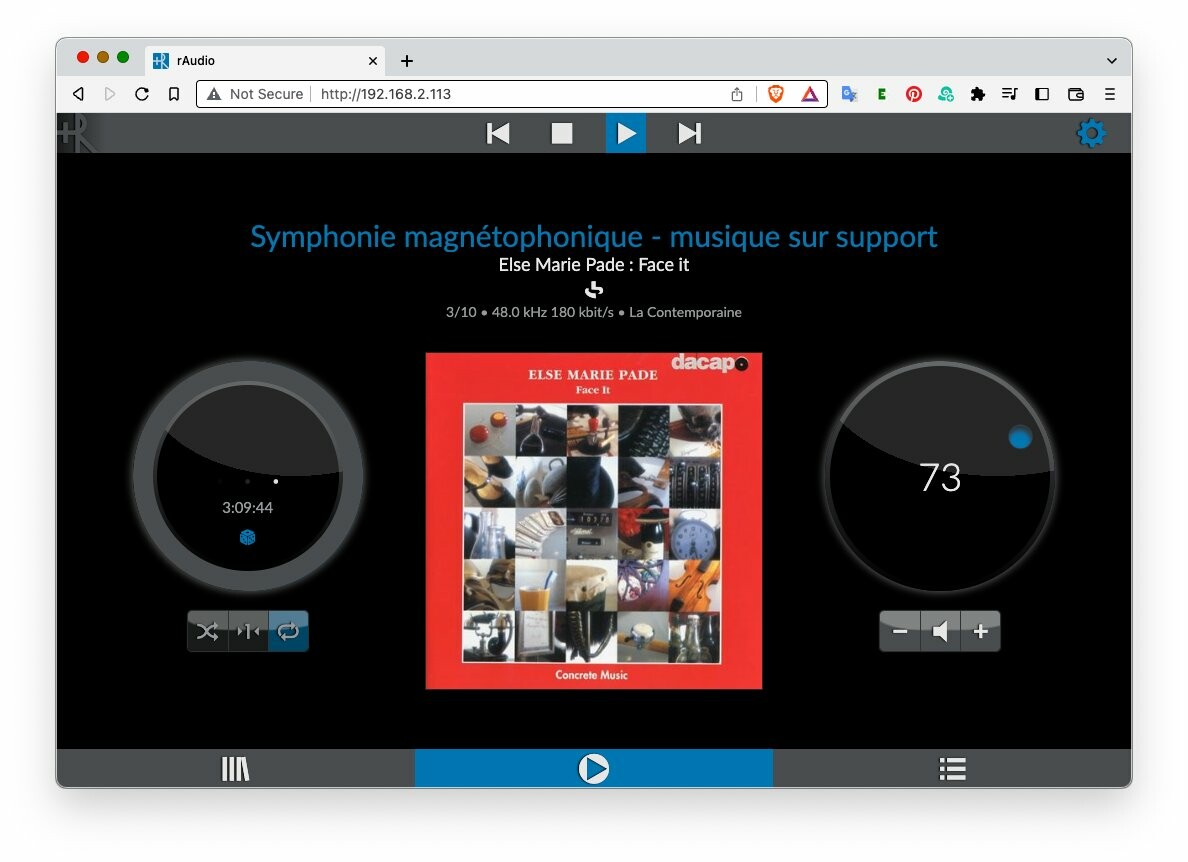The width and height of the screenshot is (1188, 862).
Task: Toggle single track playback mode
Action: [x=248, y=631]
